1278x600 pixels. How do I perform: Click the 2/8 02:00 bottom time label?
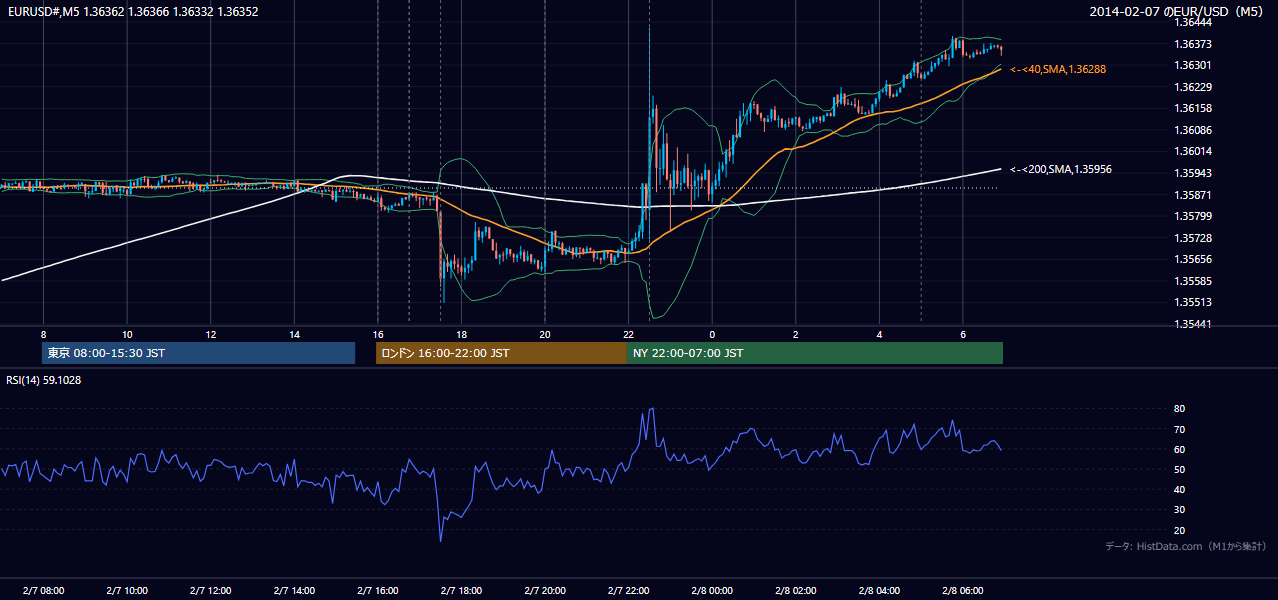[795, 590]
